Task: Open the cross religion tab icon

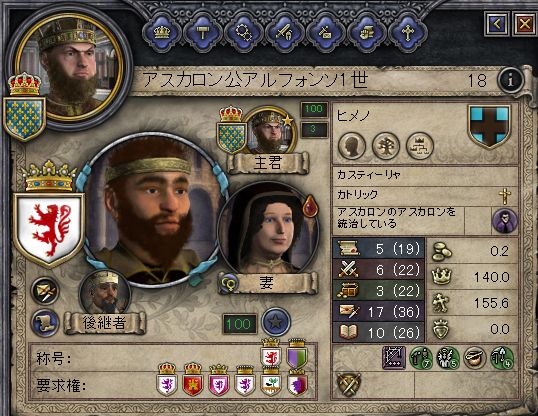Action: coord(408,33)
